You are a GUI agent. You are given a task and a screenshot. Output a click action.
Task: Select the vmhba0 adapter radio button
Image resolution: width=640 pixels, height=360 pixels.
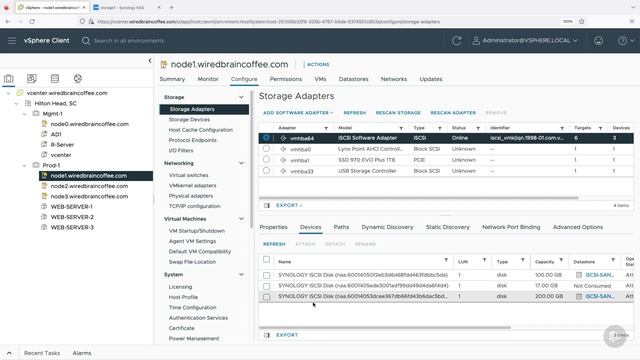click(266, 149)
